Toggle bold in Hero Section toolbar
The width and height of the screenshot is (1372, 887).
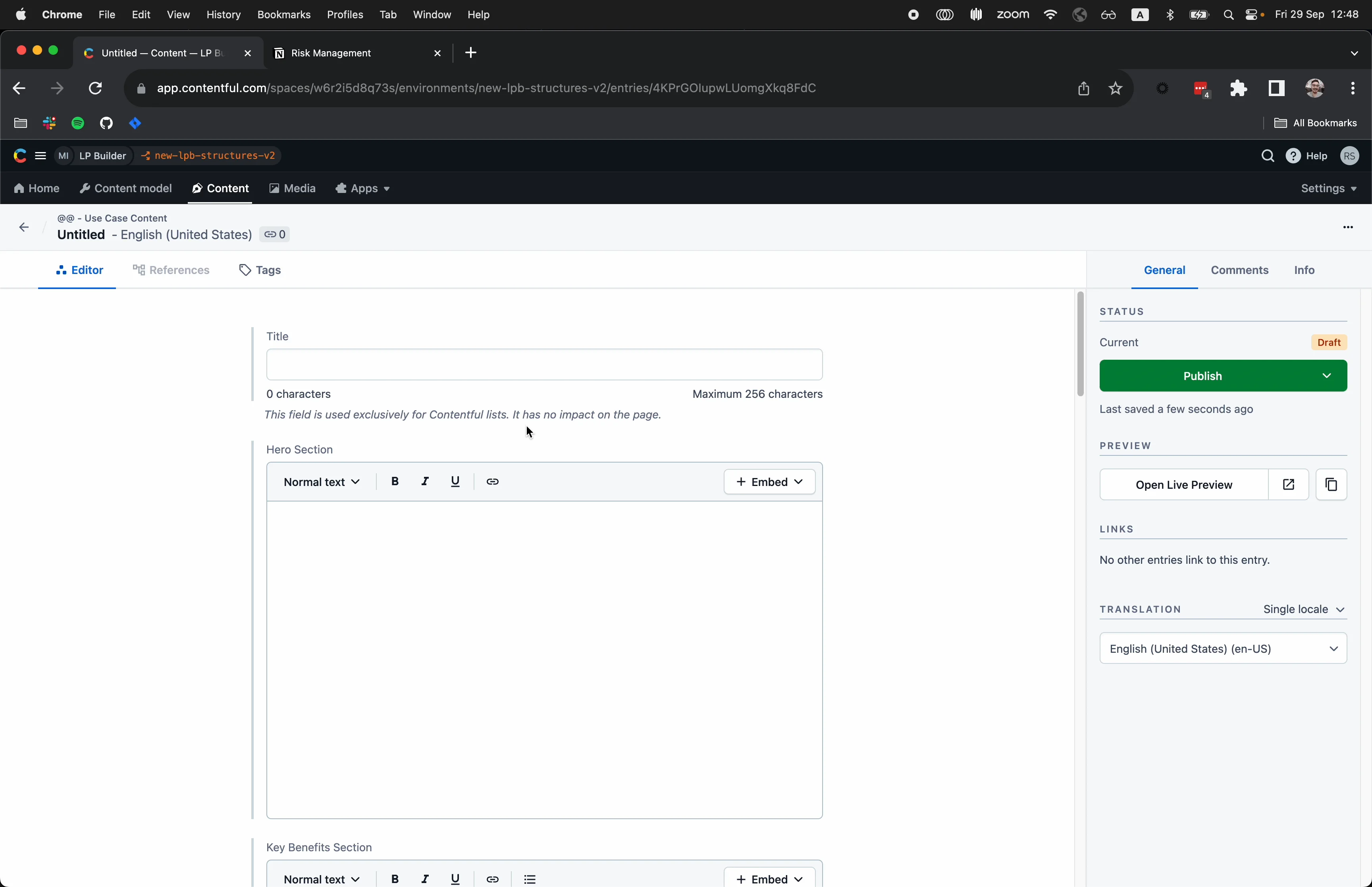[395, 482]
